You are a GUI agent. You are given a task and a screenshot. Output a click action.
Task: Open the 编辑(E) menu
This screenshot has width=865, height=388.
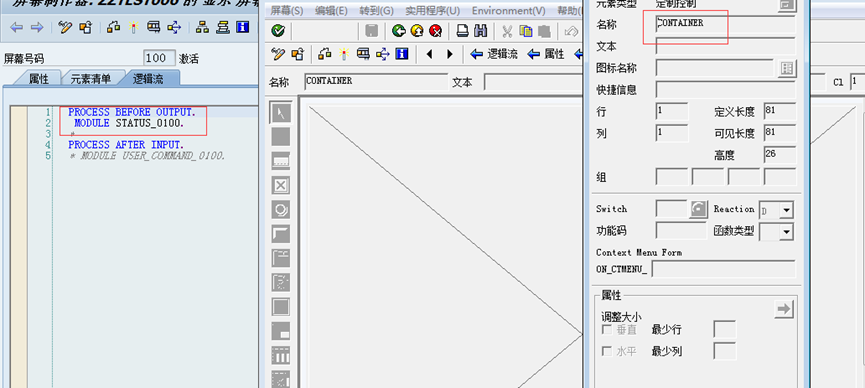coord(331,10)
